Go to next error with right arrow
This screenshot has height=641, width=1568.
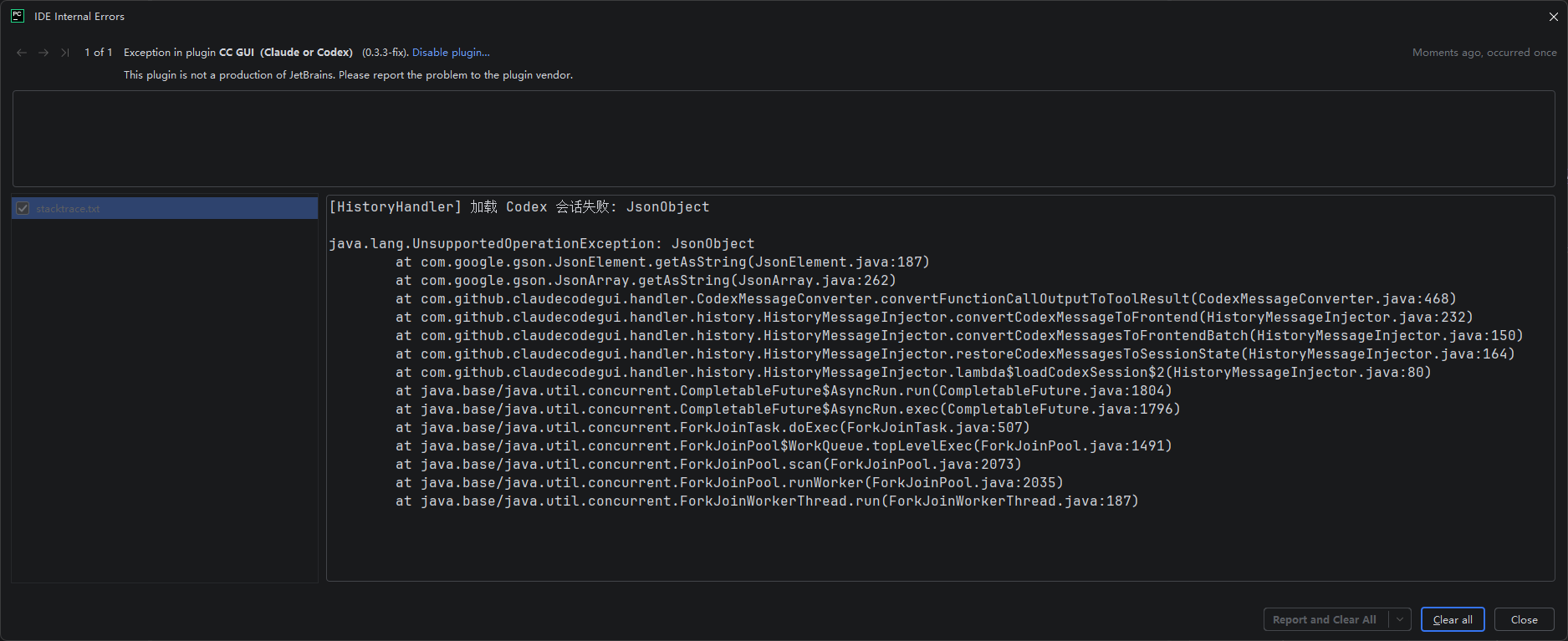43,53
